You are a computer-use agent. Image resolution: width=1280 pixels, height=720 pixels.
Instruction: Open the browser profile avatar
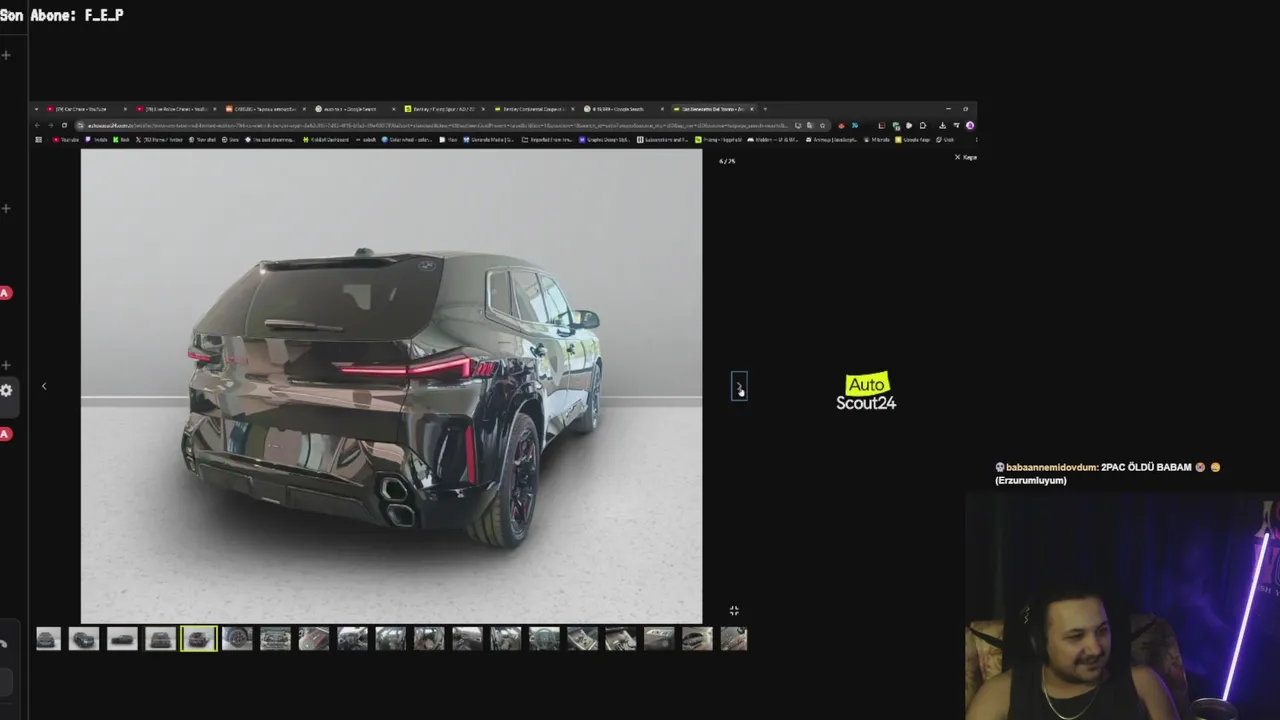tap(970, 125)
